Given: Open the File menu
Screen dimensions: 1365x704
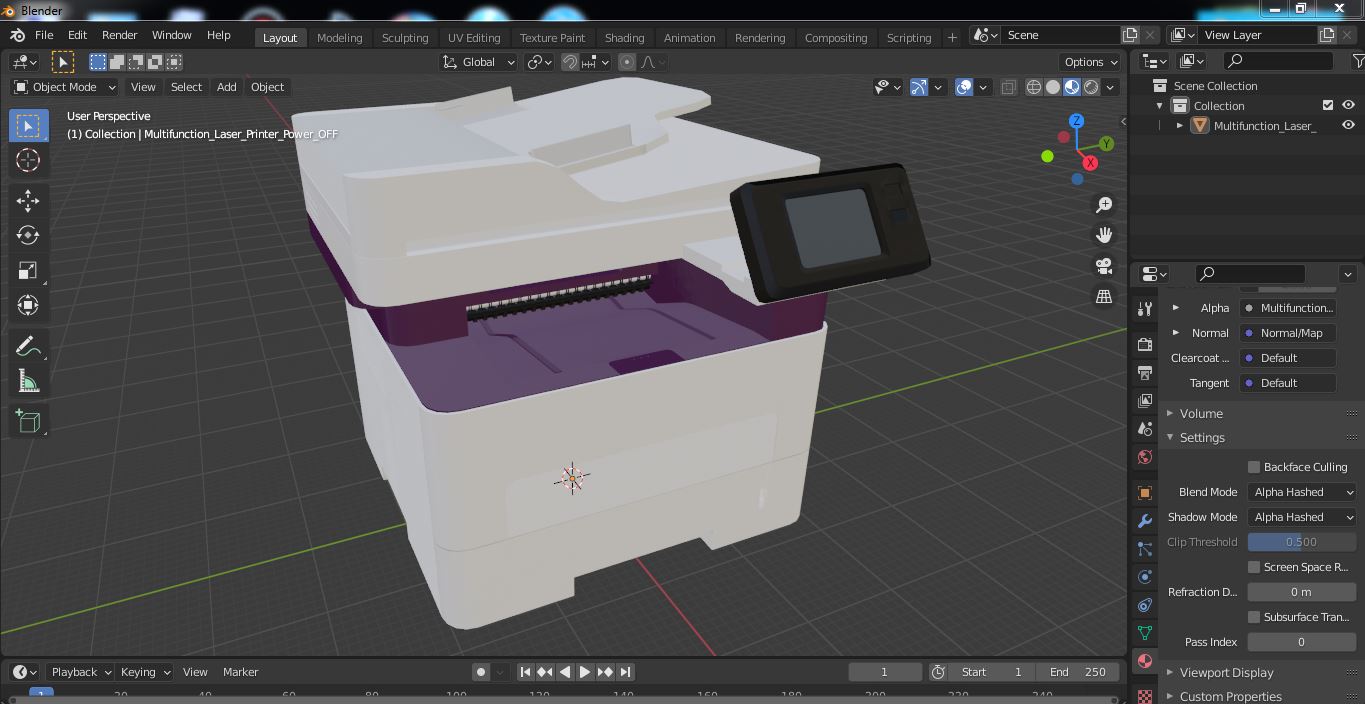Looking at the screenshot, I should point(44,35).
